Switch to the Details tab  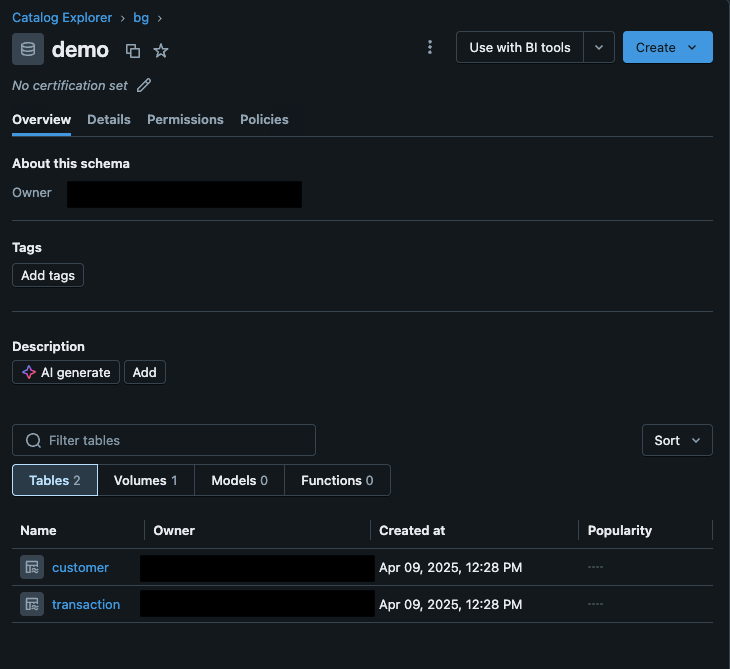[109, 119]
